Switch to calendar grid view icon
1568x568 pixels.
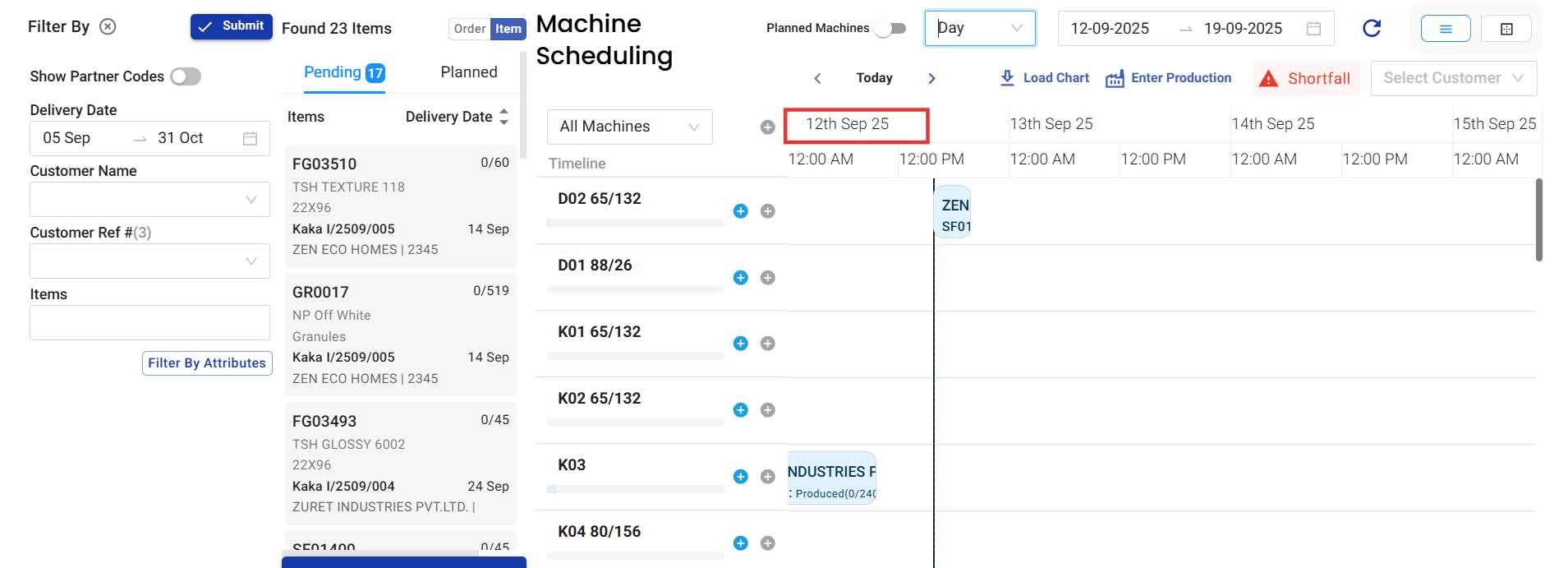pos(1506,29)
